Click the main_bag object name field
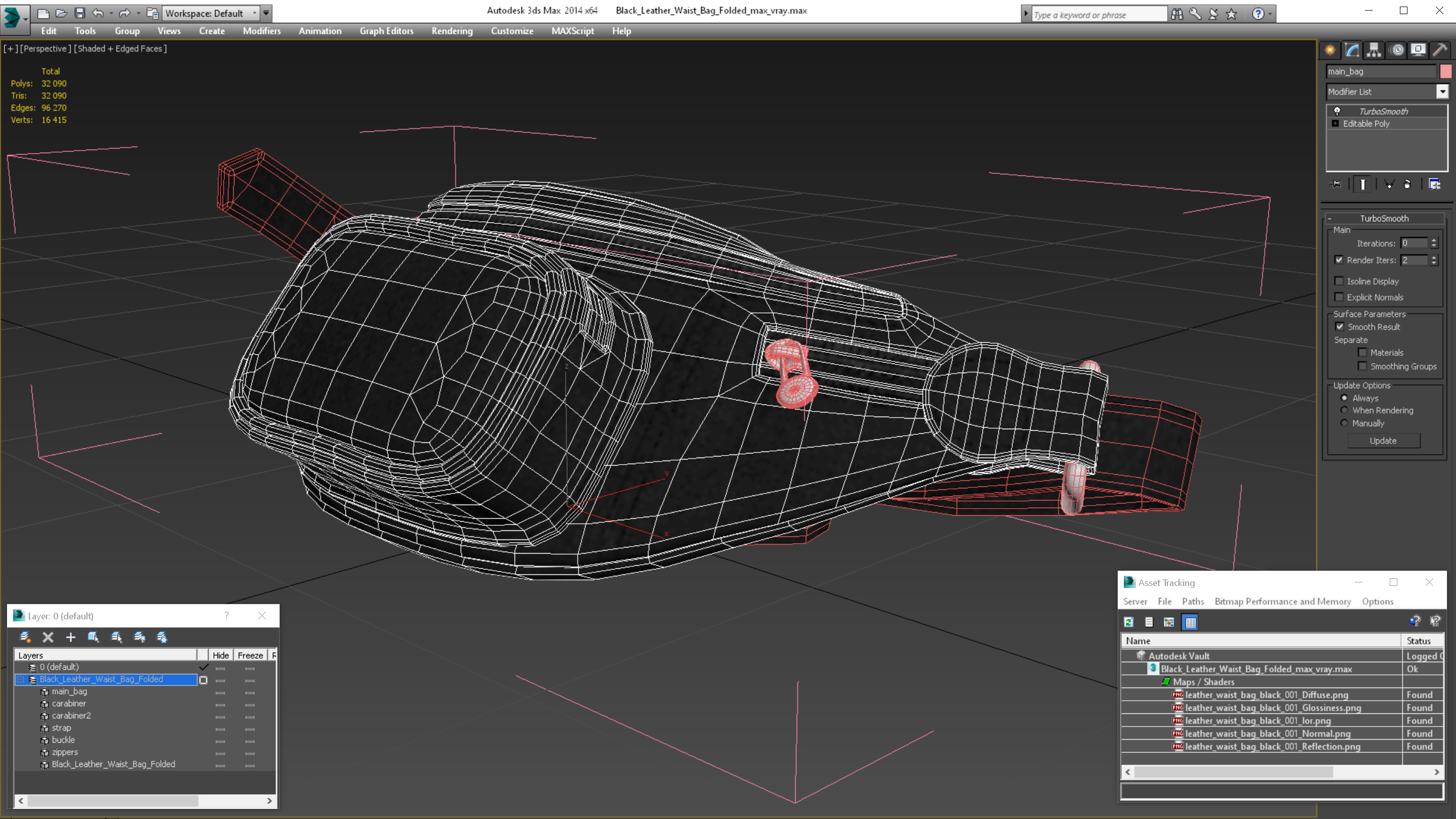The width and height of the screenshot is (1456, 819). click(x=1381, y=71)
